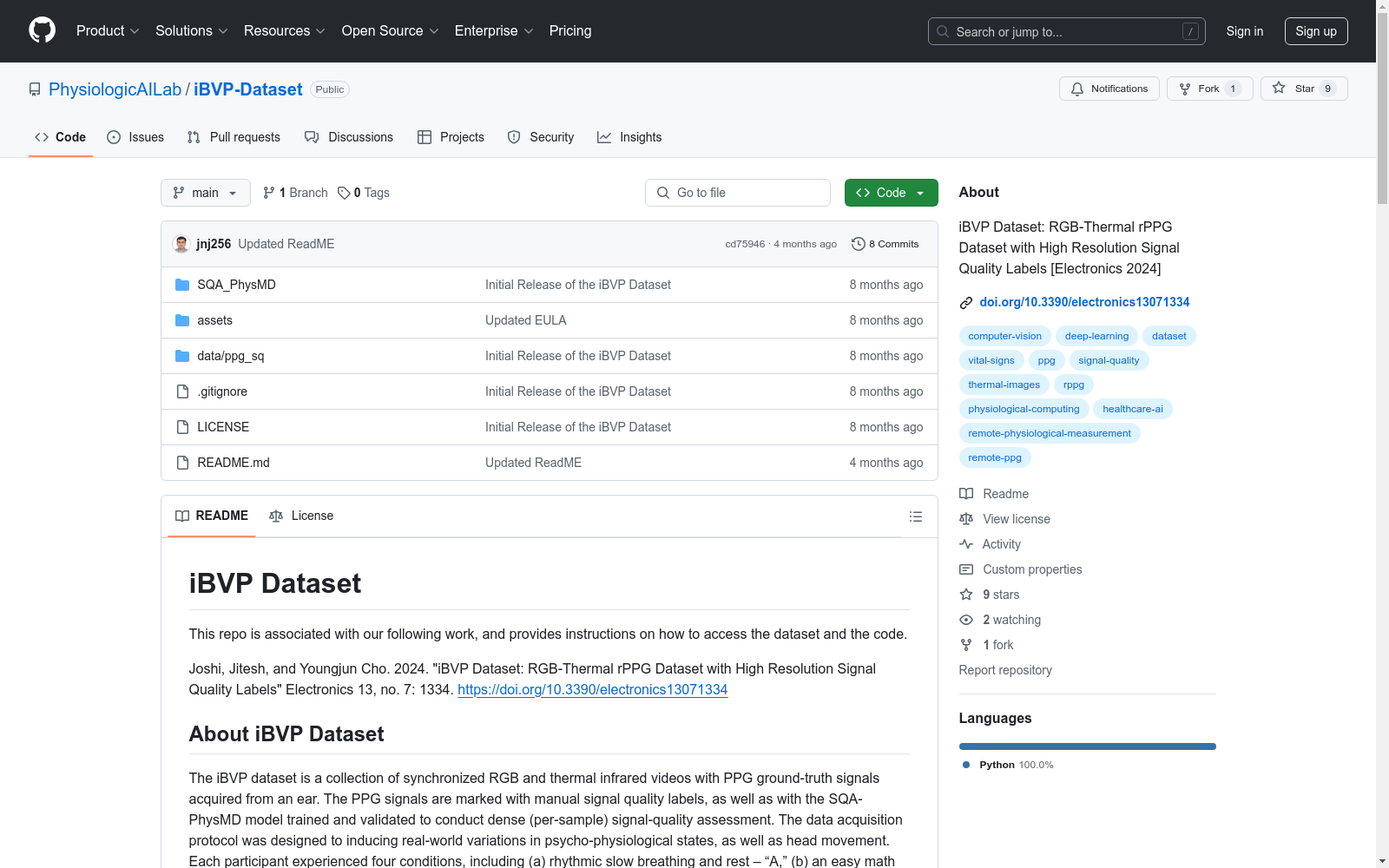The width and height of the screenshot is (1389, 868).
Task: Click the SQA_PhysMD folder icon
Action: [x=182, y=285]
